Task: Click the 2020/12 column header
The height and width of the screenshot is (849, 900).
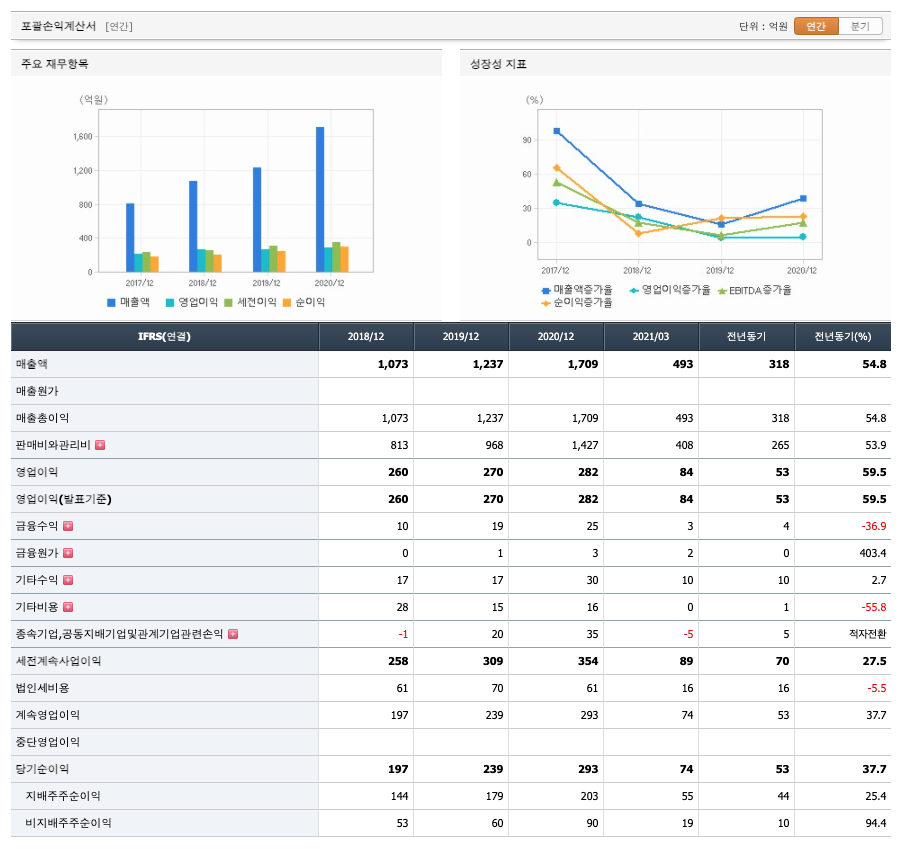Action: 556,336
